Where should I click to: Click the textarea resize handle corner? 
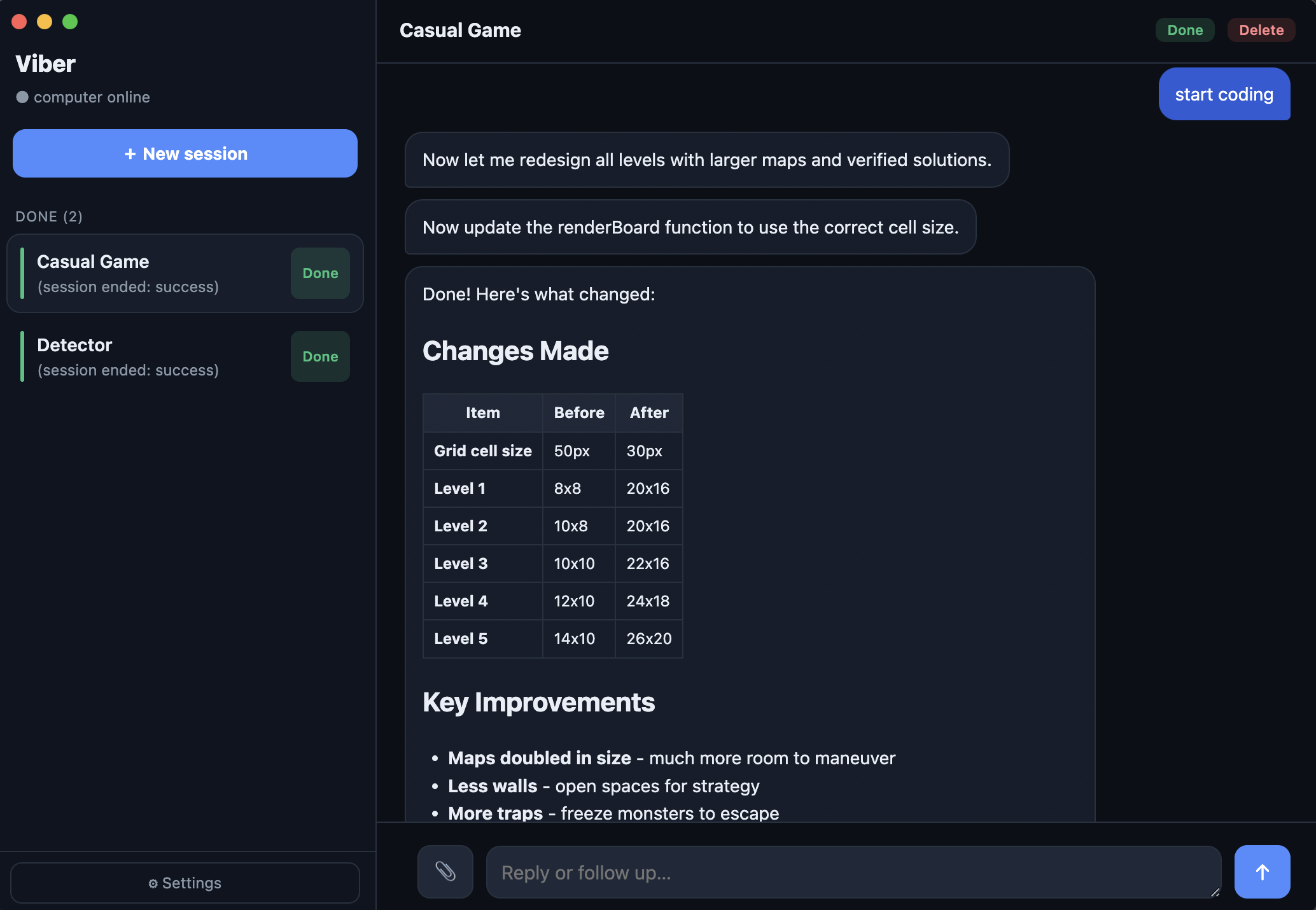point(1215,892)
